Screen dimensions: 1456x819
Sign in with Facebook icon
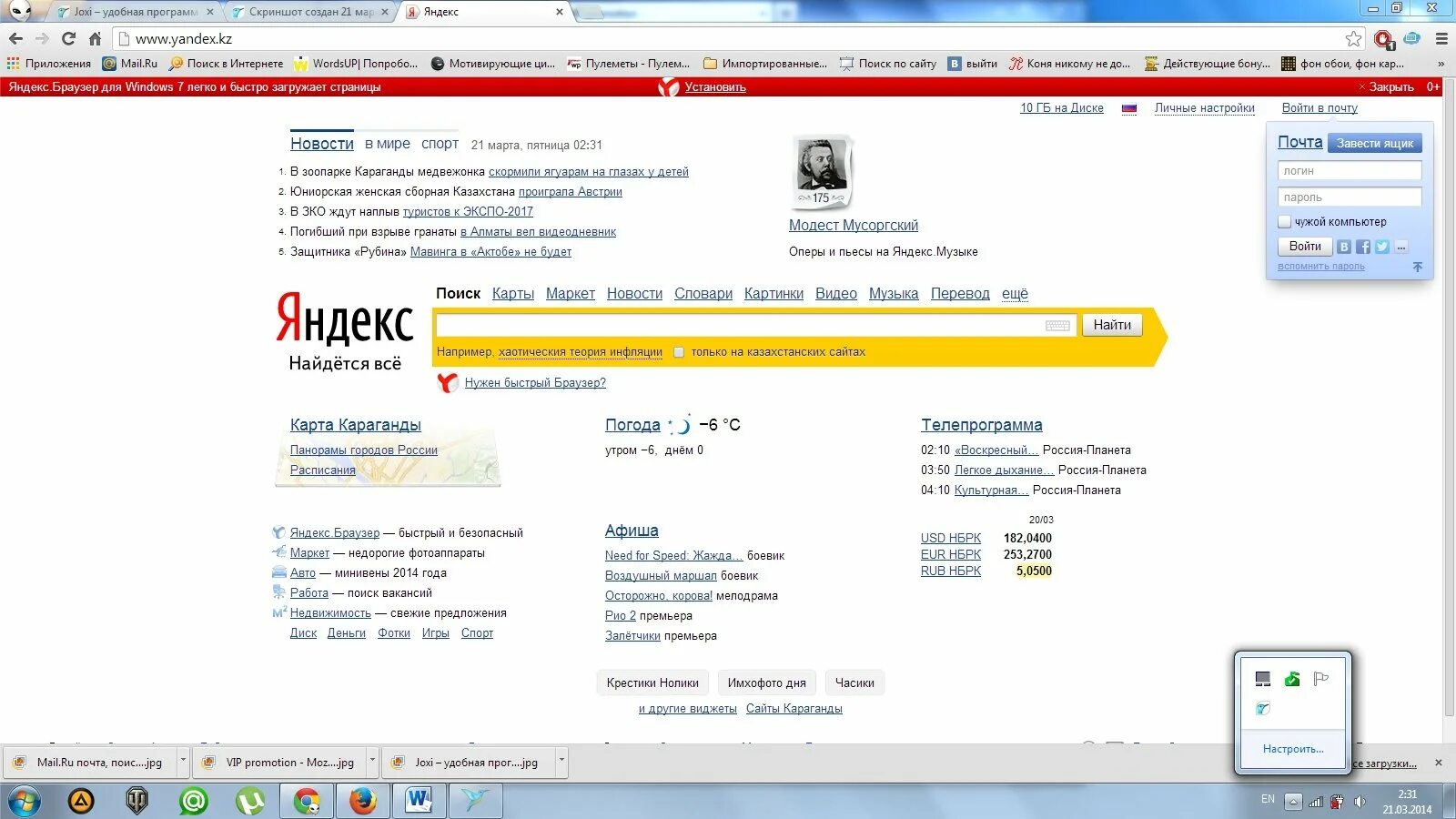tap(1363, 247)
